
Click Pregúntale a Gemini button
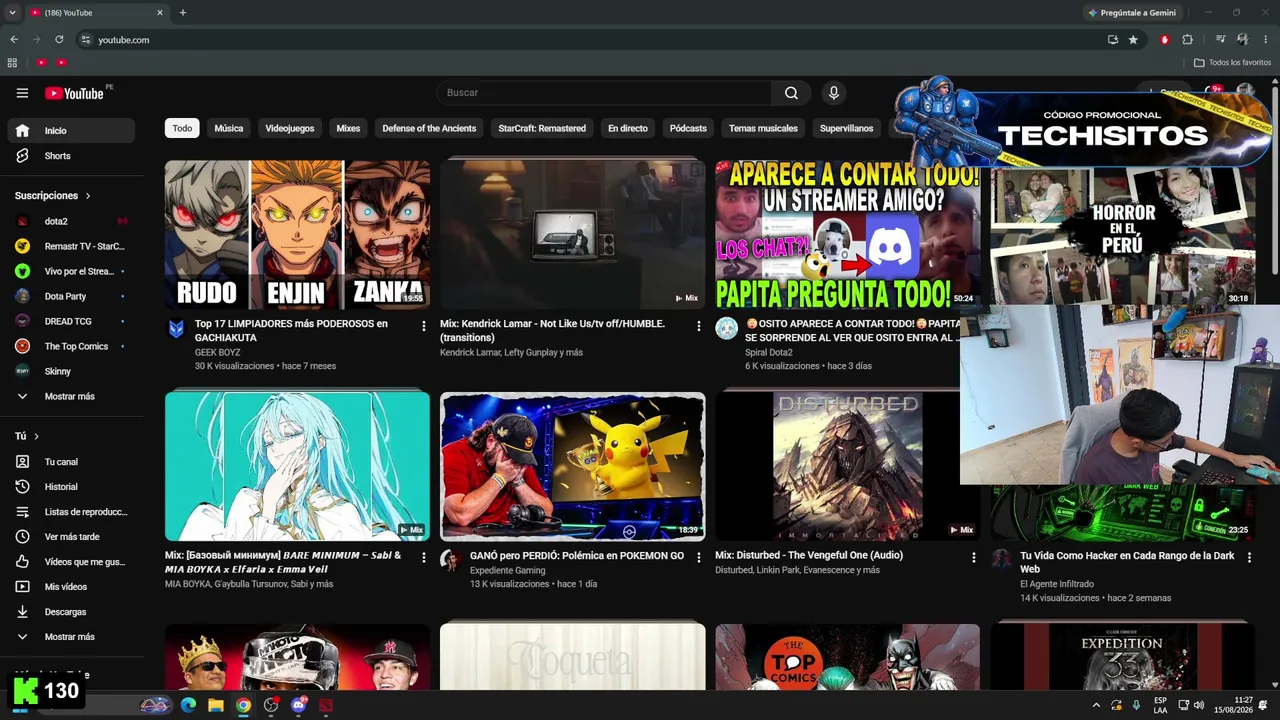click(x=1132, y=13)
